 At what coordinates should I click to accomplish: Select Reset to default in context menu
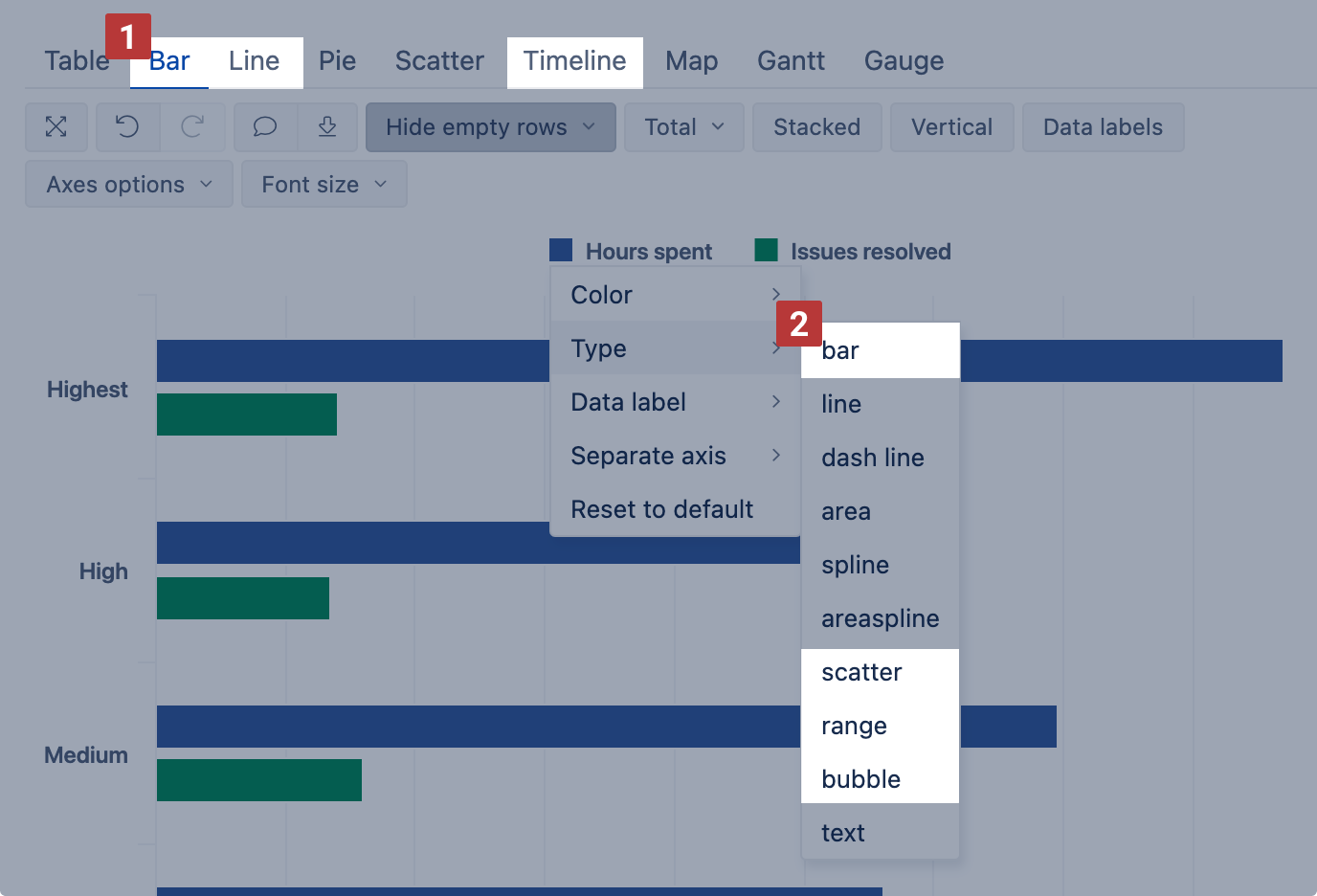coord(661,509)
